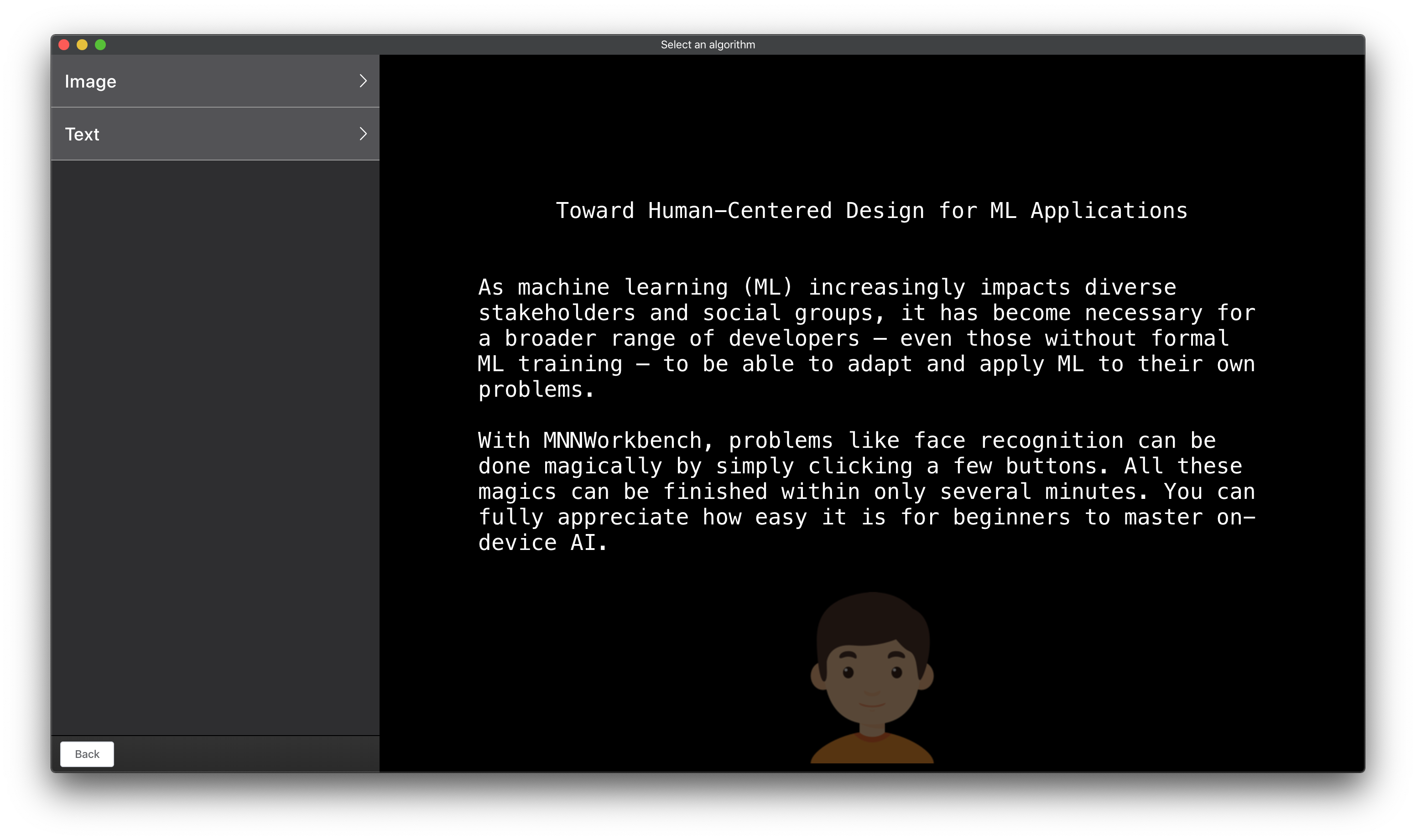Click the 'Select an algorithm' window title
The width and height of the screenshot is (1416, 840).
click(x=707, y=45)
